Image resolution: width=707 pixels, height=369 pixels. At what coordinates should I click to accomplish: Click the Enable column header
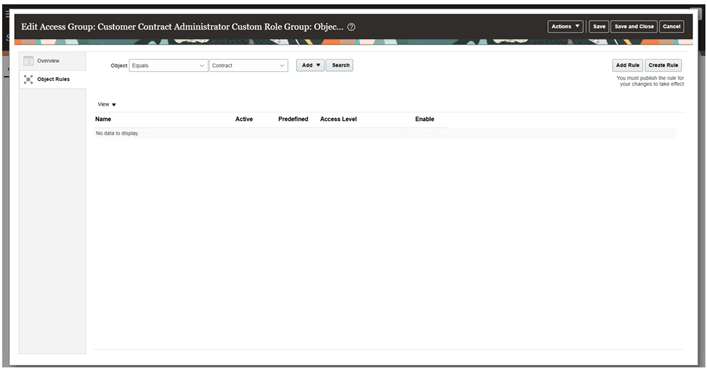[x=425, y=119]
